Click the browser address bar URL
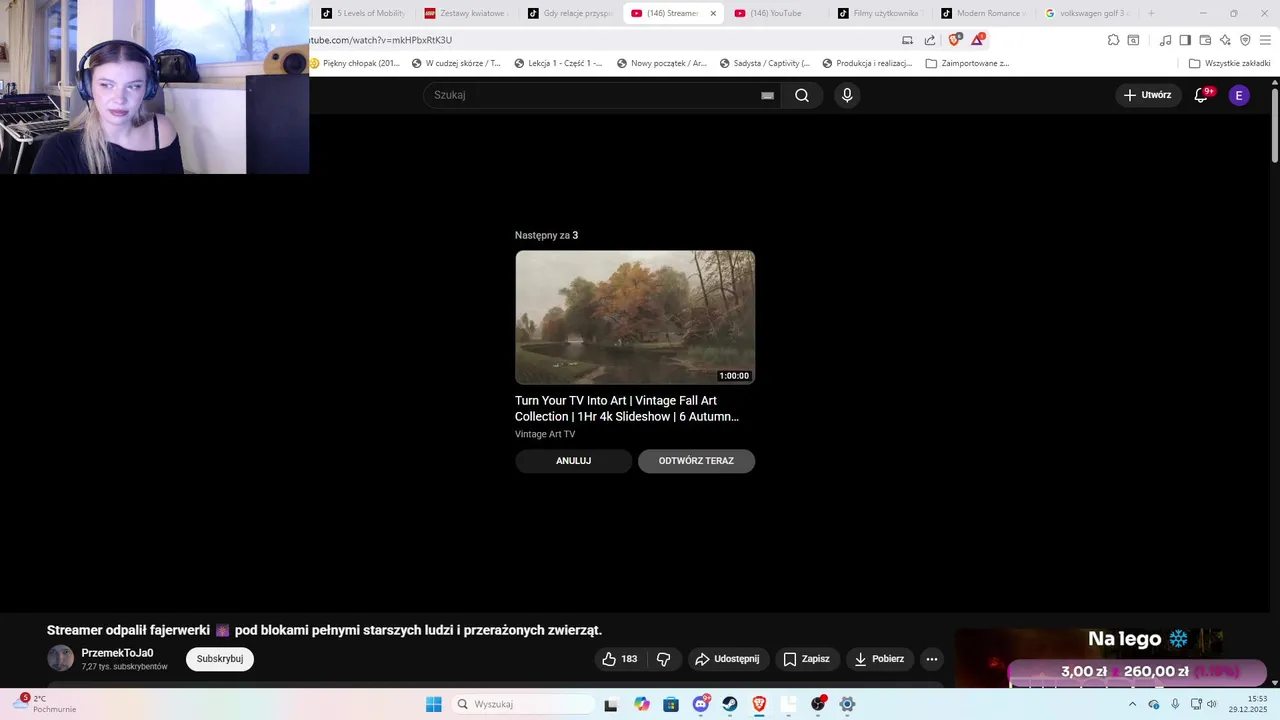 (382, 40)
